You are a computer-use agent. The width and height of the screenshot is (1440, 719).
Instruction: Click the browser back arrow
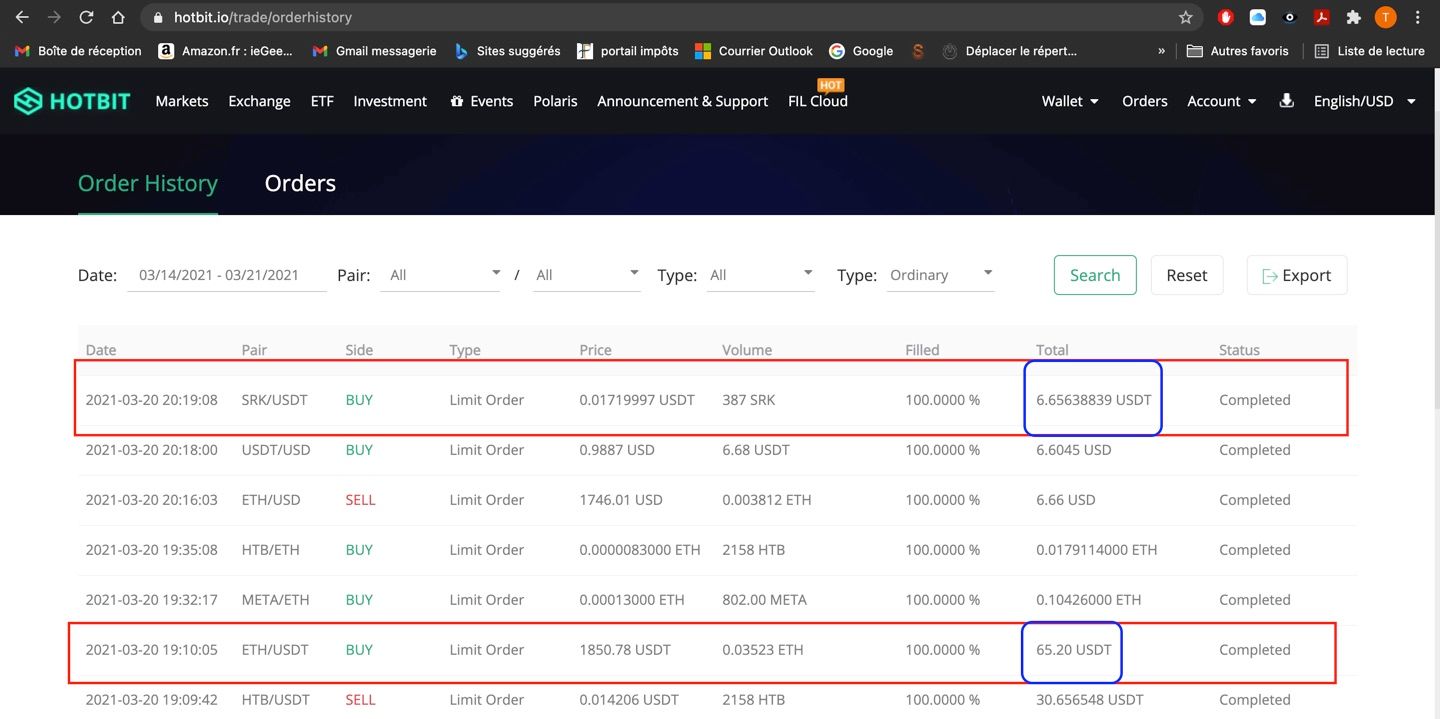[22, 17]
